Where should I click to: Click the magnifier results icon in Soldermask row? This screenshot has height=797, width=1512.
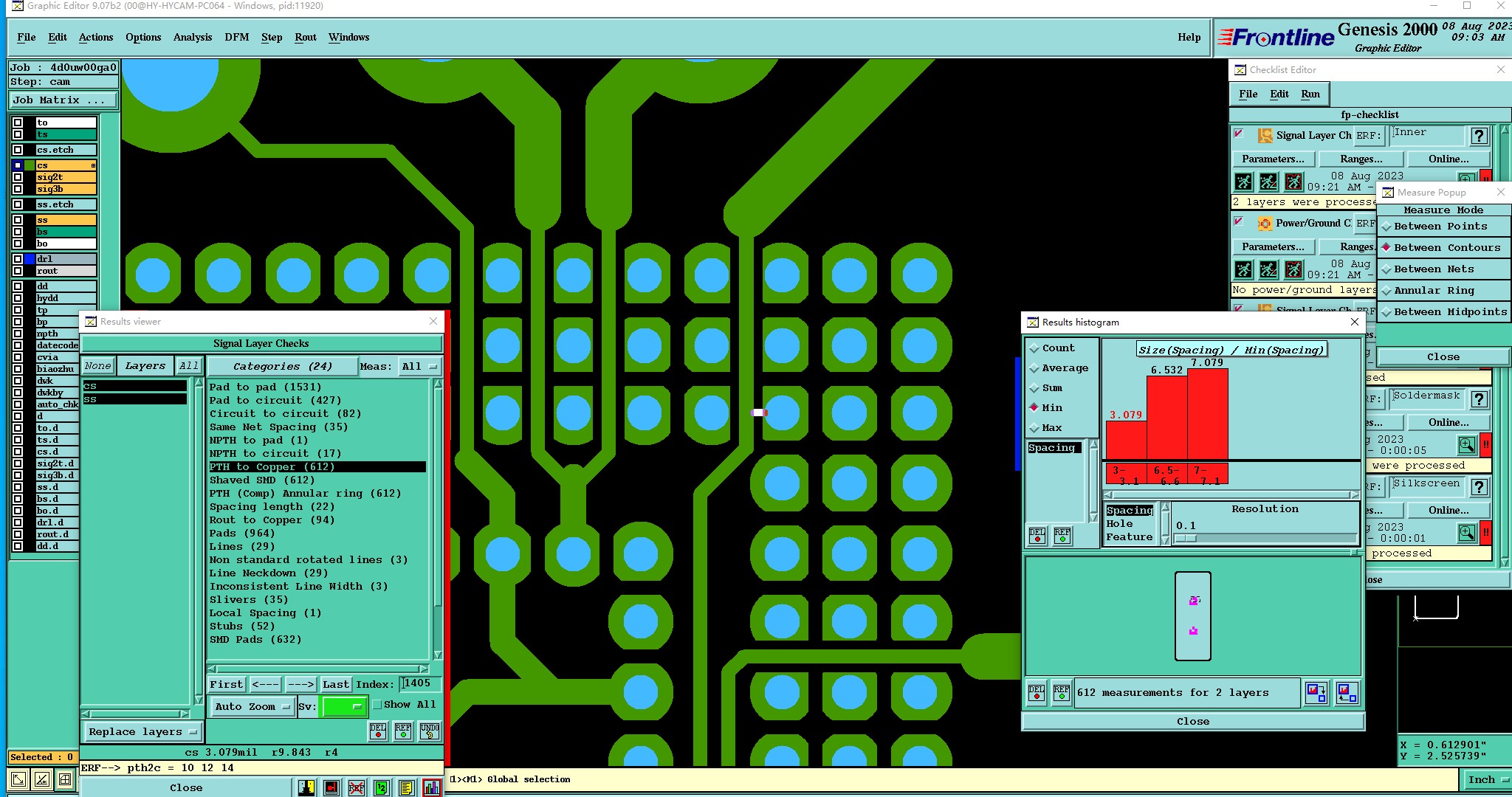(x=1467, y=445)
